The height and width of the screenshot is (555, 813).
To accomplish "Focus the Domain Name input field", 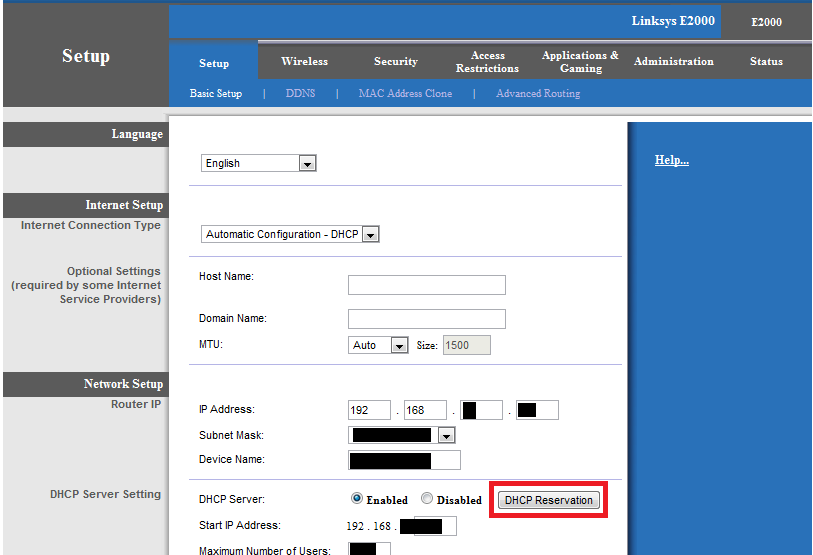I will pos(427,319).
